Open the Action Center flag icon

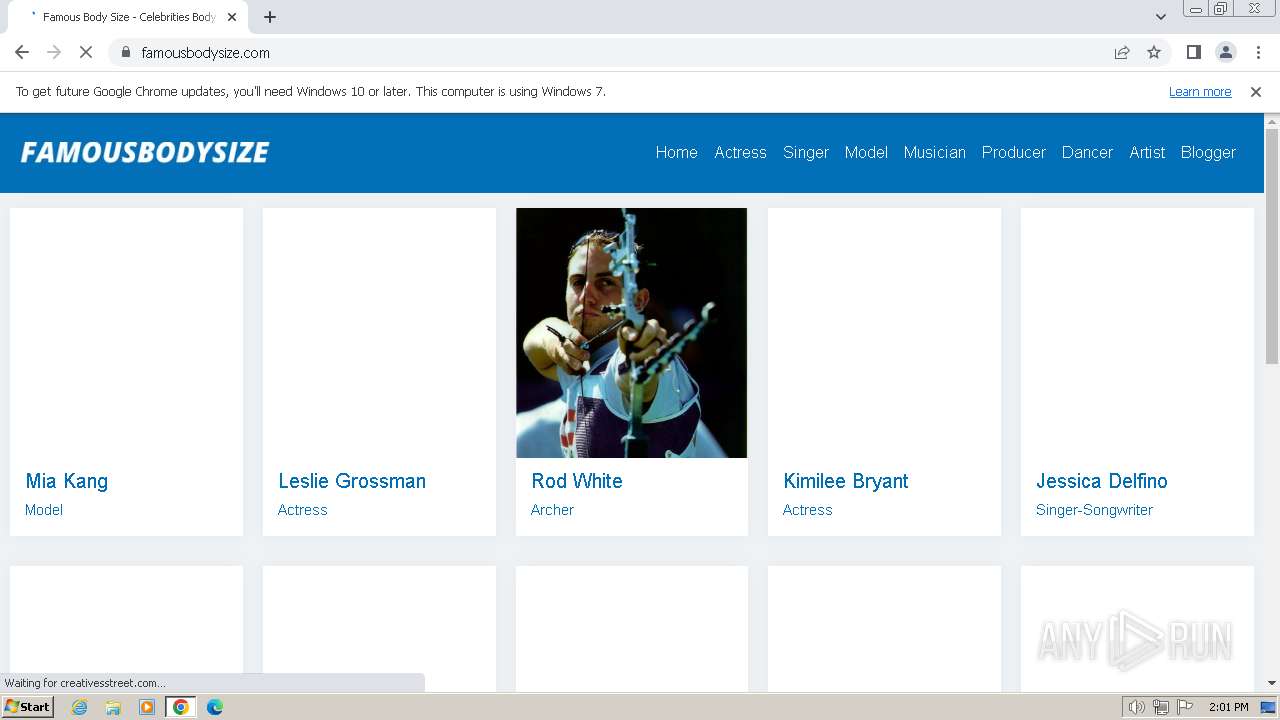click(1185, 707)
